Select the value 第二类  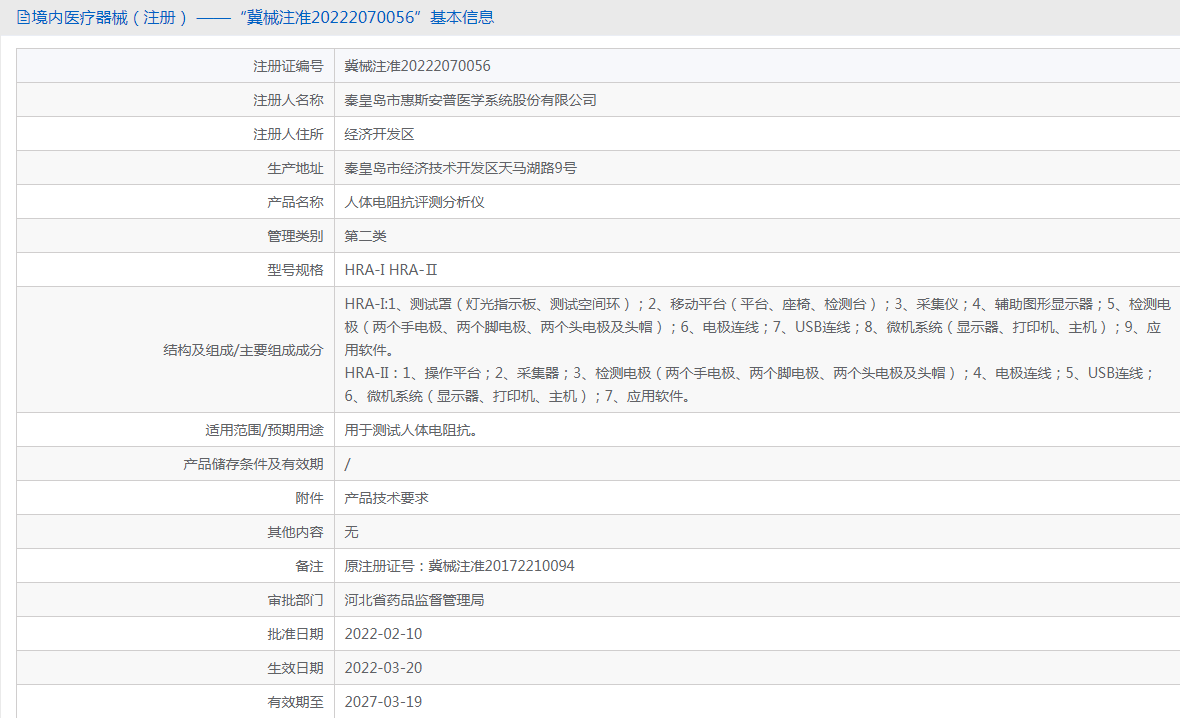click(365, 236)
